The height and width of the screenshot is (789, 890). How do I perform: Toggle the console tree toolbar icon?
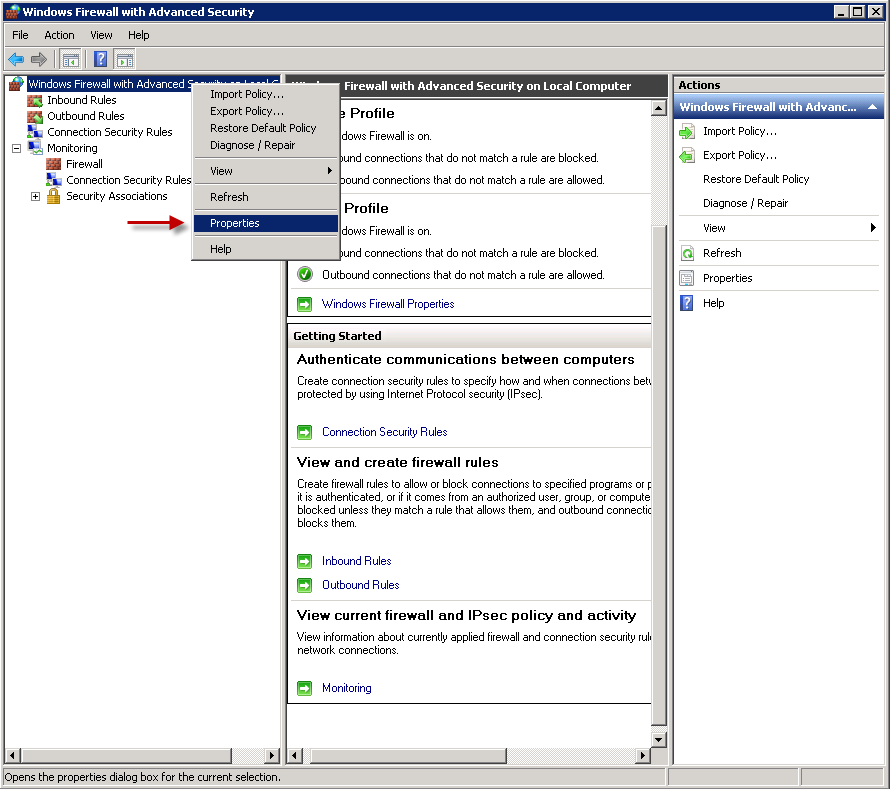(70, 59)
